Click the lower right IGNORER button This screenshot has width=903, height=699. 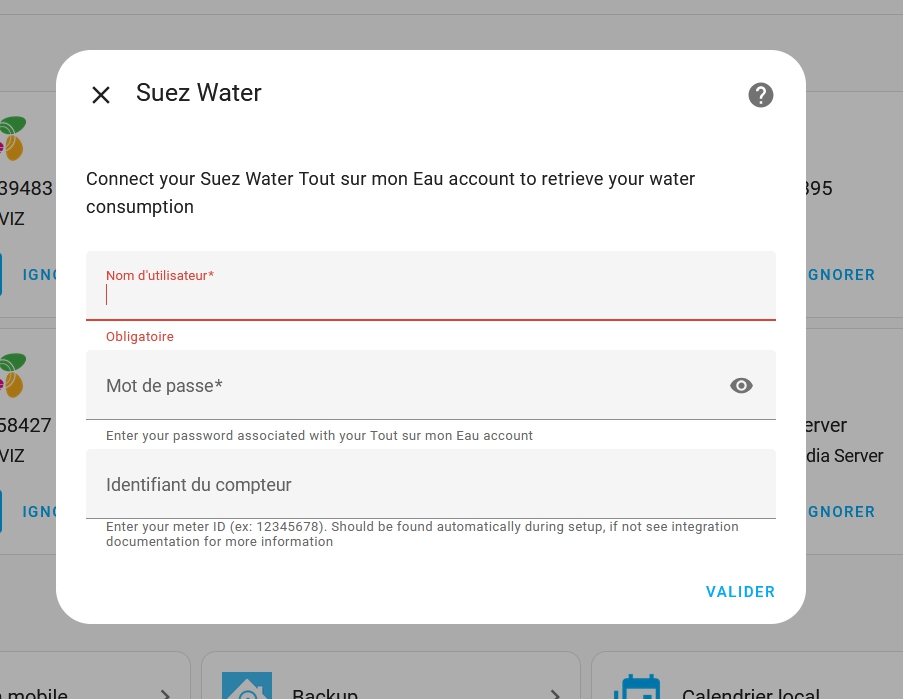point(841,512)
